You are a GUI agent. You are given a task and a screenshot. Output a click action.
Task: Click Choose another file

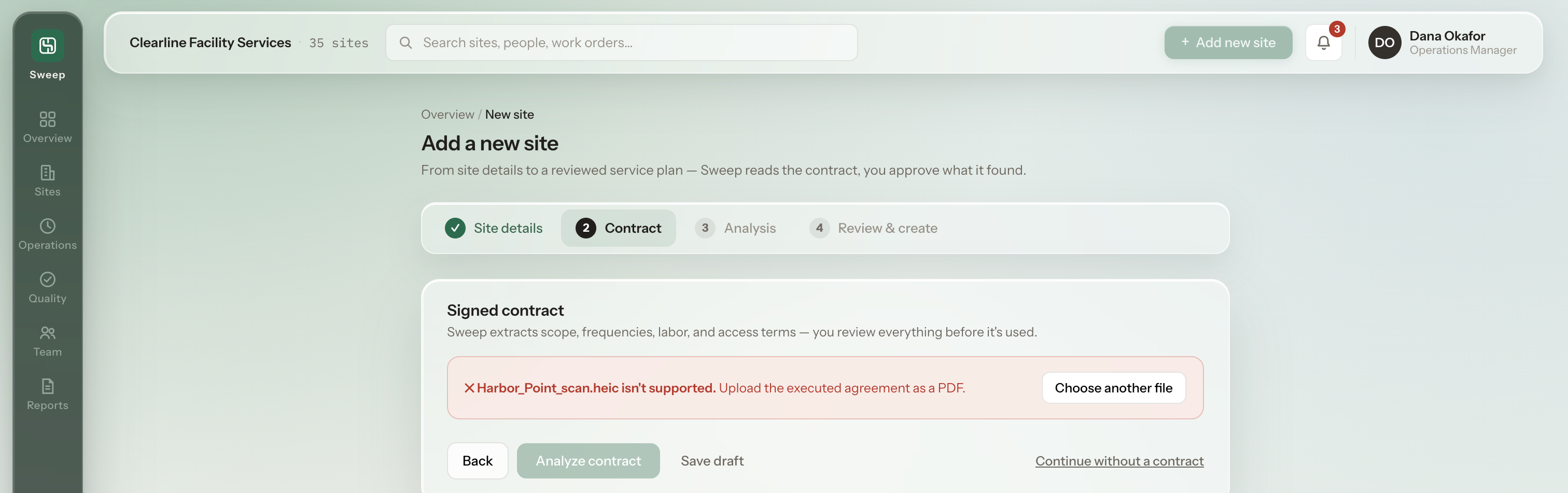(1113, 388)
